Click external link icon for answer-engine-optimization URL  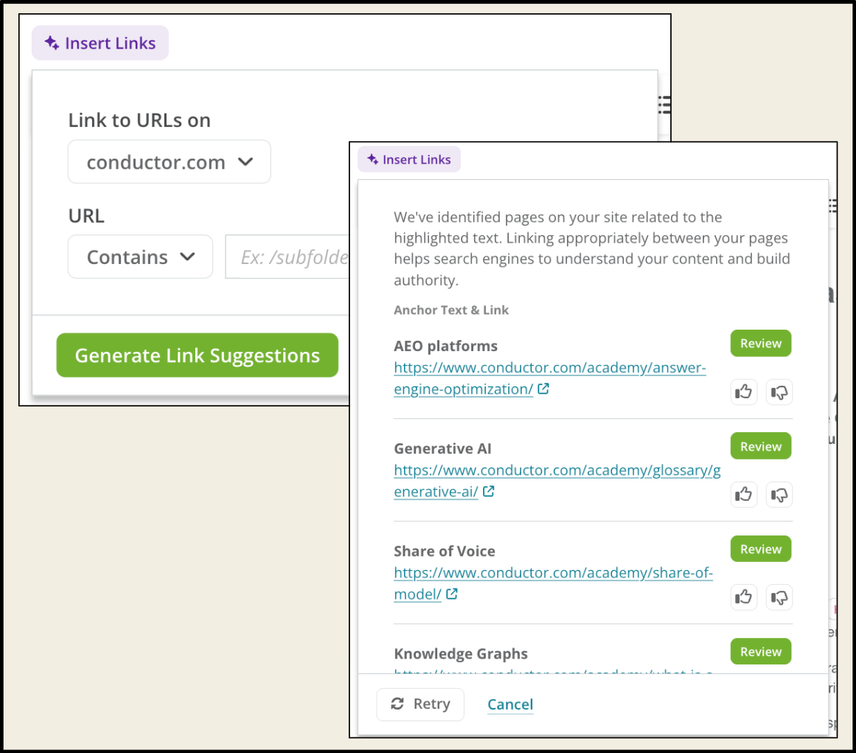pos(543,389)
